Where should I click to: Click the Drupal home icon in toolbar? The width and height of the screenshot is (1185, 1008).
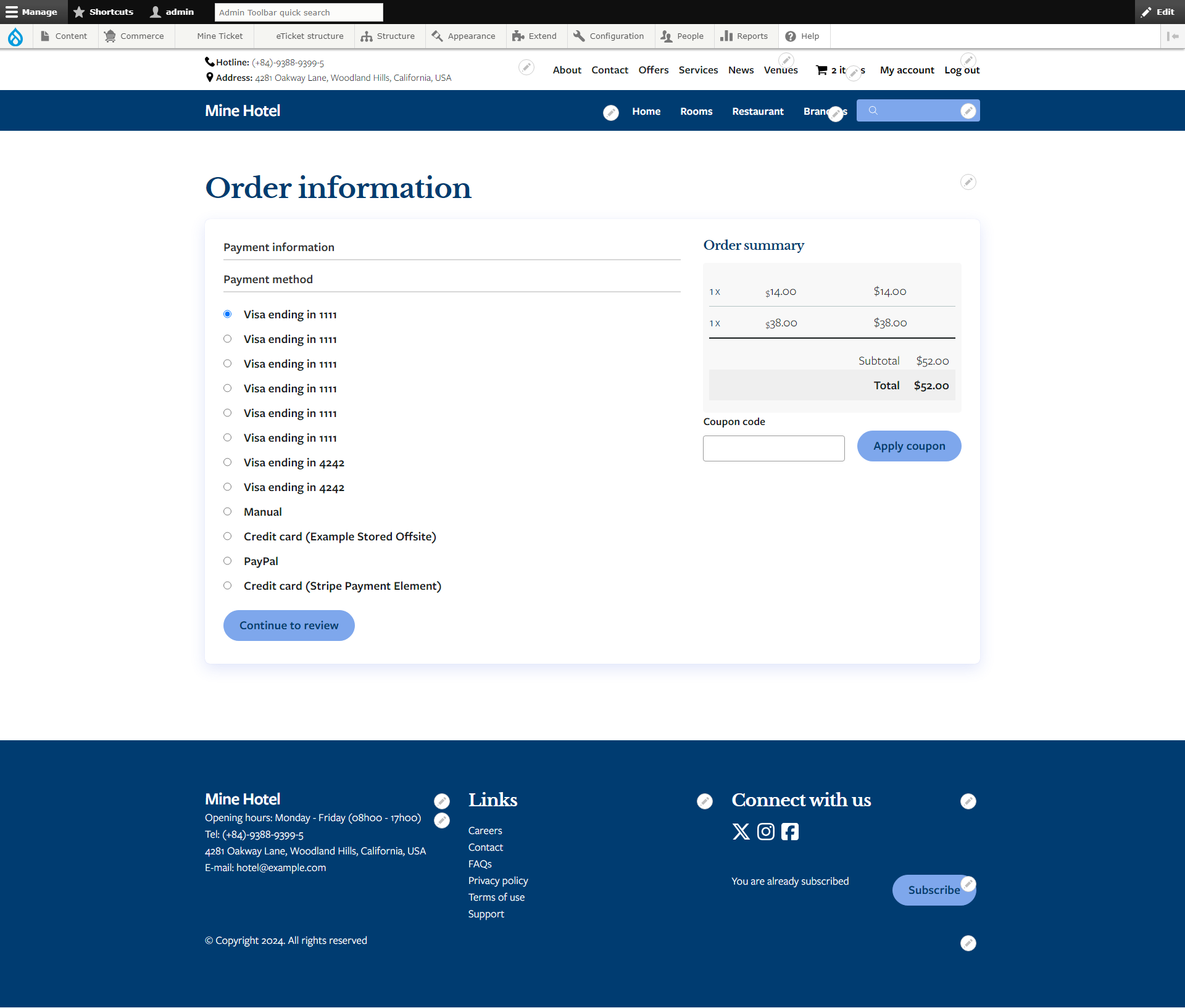[16, 36]
